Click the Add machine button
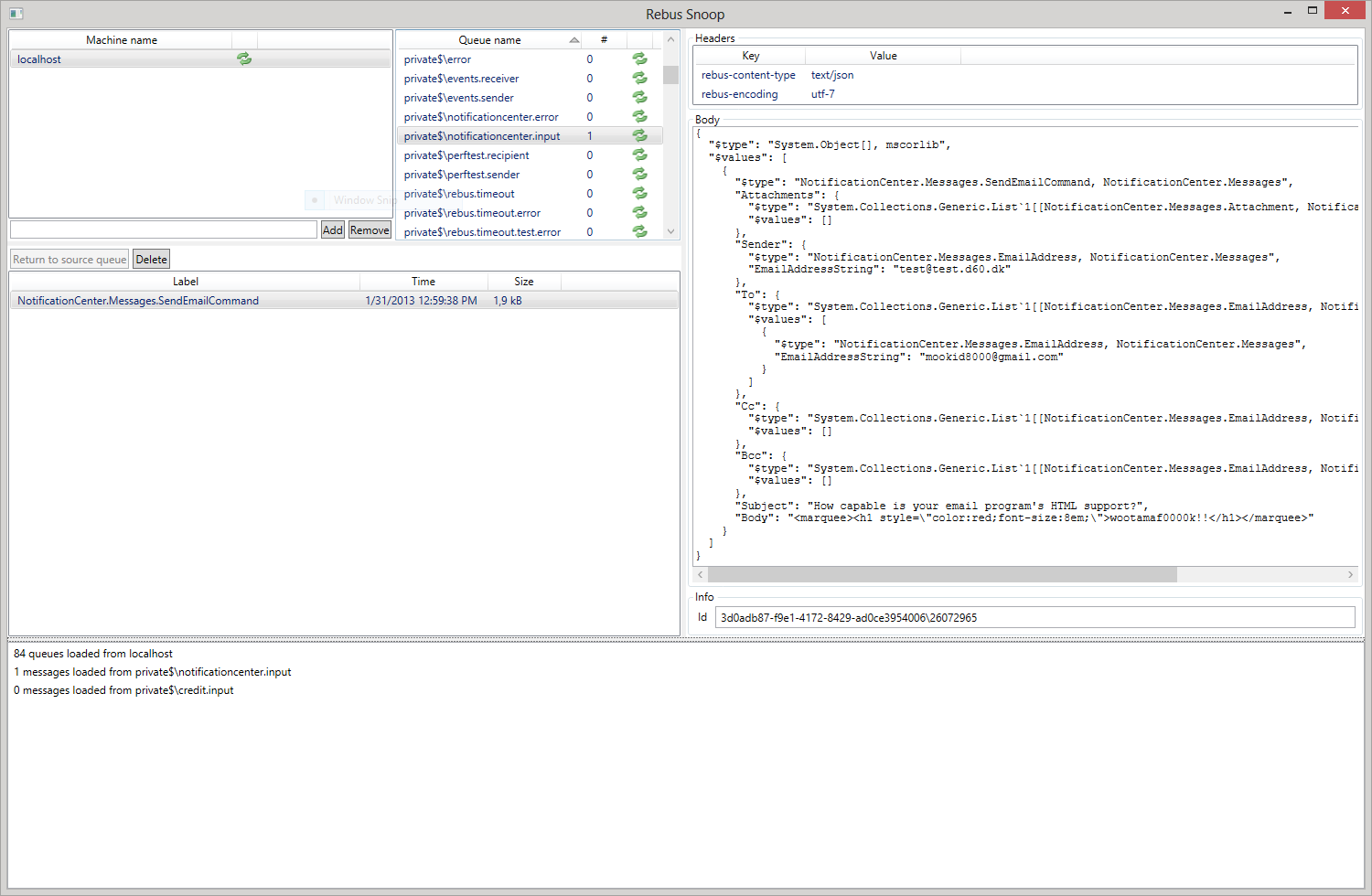The image size is (1372, 896). pos(333,229)
